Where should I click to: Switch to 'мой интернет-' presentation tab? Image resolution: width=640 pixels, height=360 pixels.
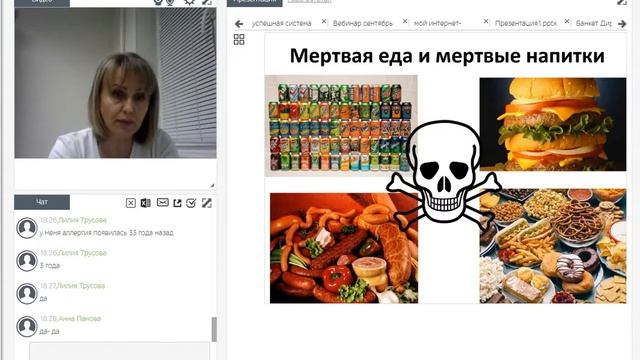[x=438, y=23]
